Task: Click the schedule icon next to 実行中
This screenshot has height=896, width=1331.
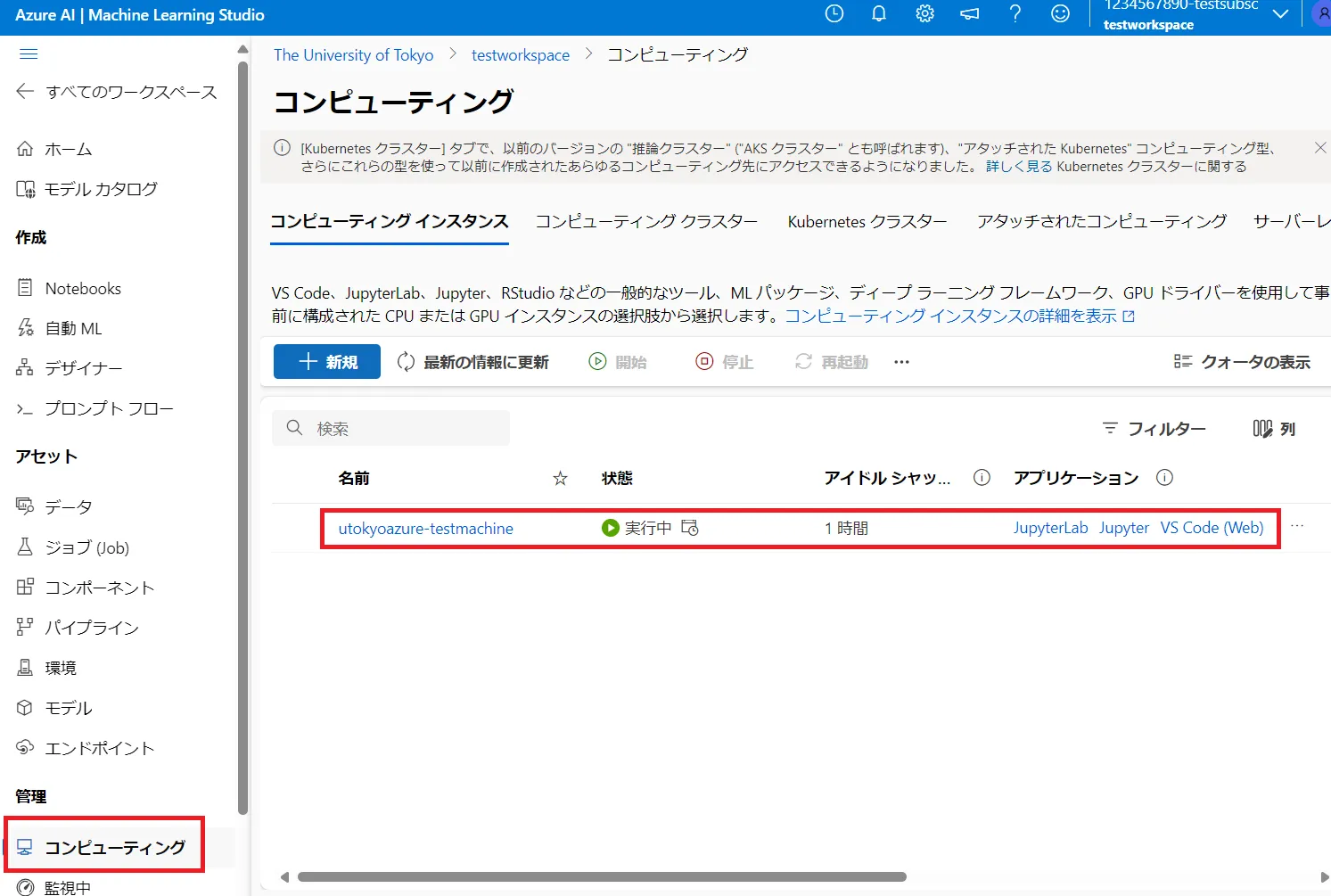Action: click(690, 528)
